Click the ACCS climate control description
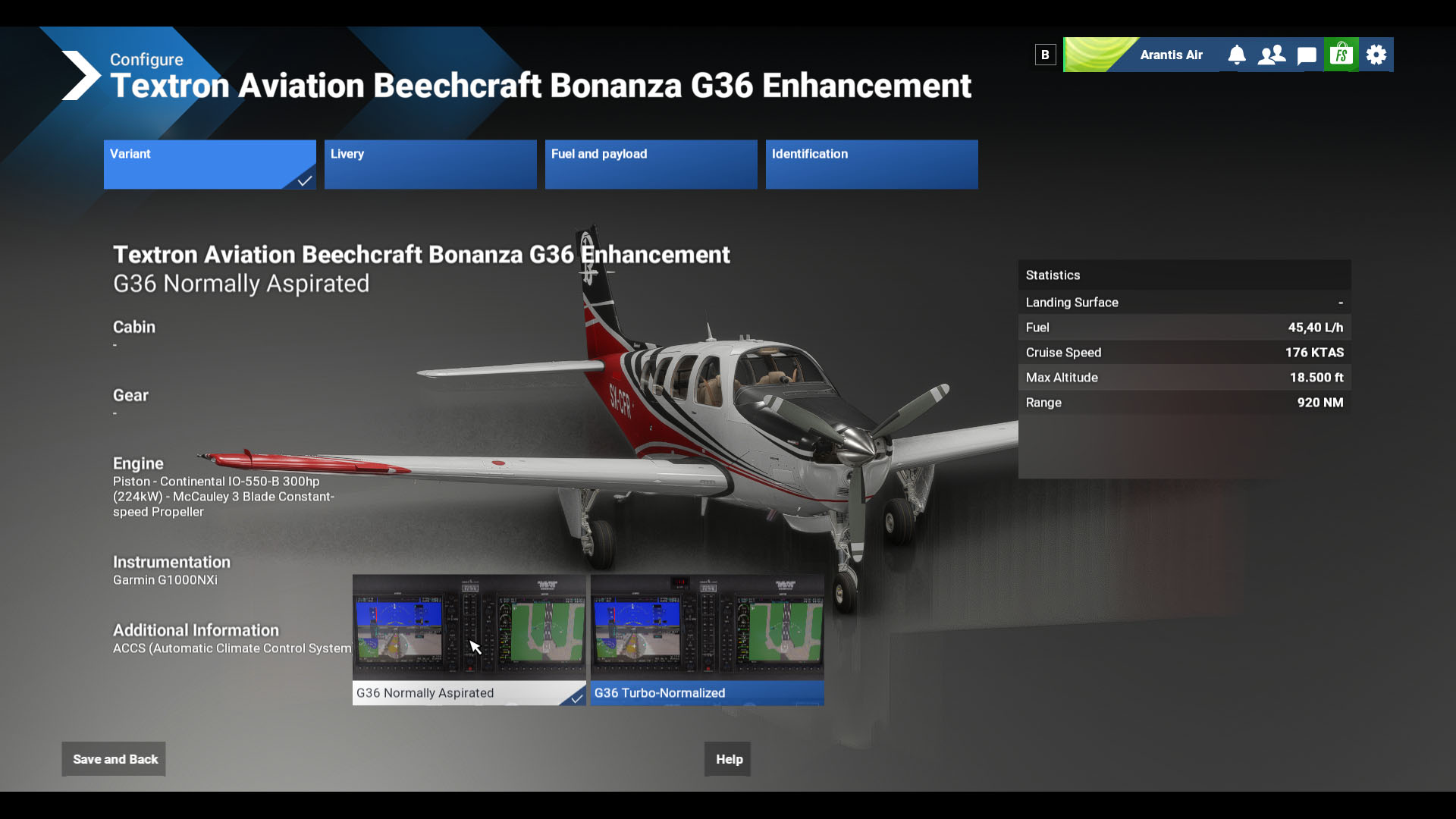This screenshot has height=819, width=1456. click(x=232, y=648)
